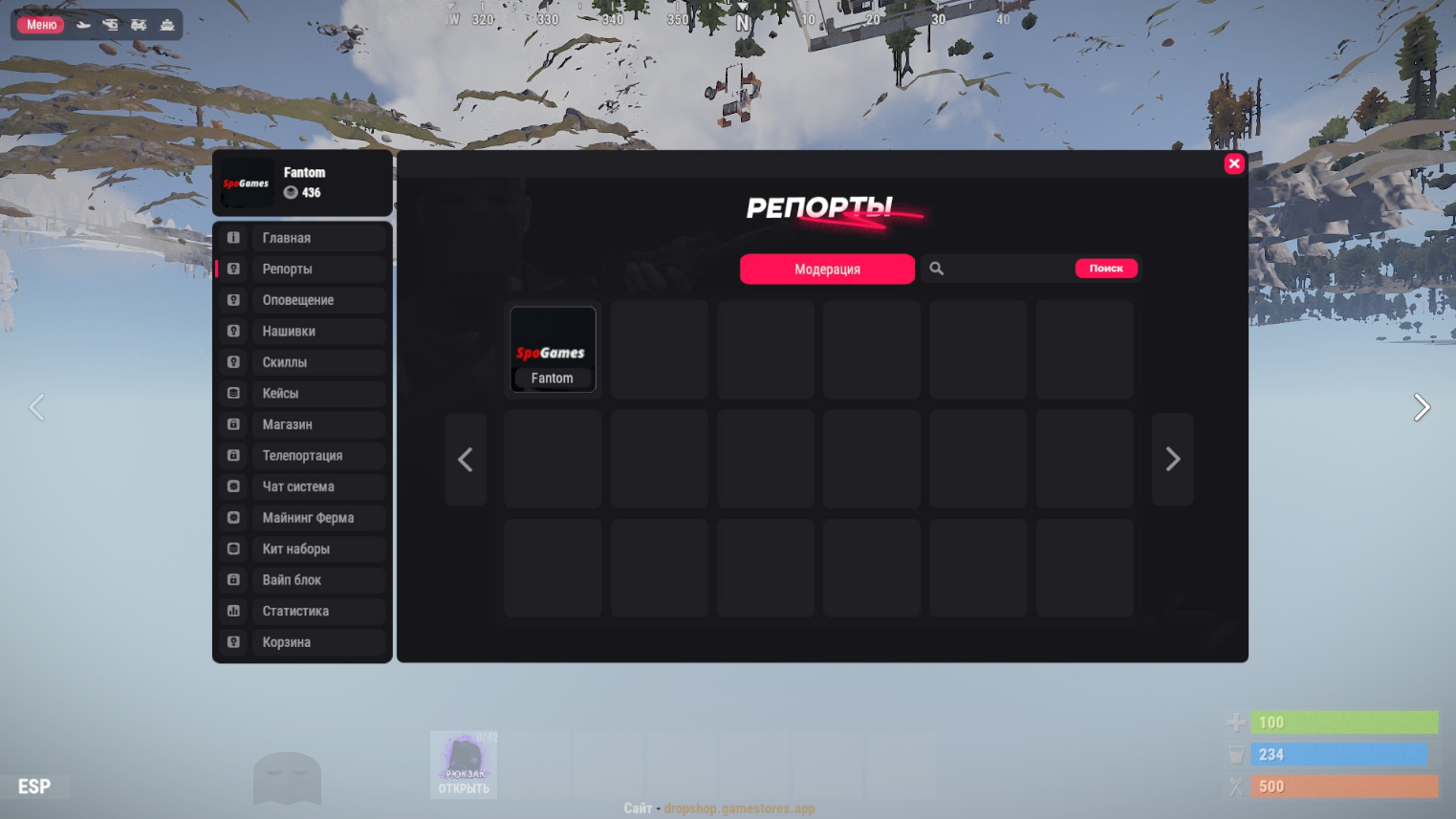
Task: Click the bar chart icon beside Статистика
Action: [233, 612]
